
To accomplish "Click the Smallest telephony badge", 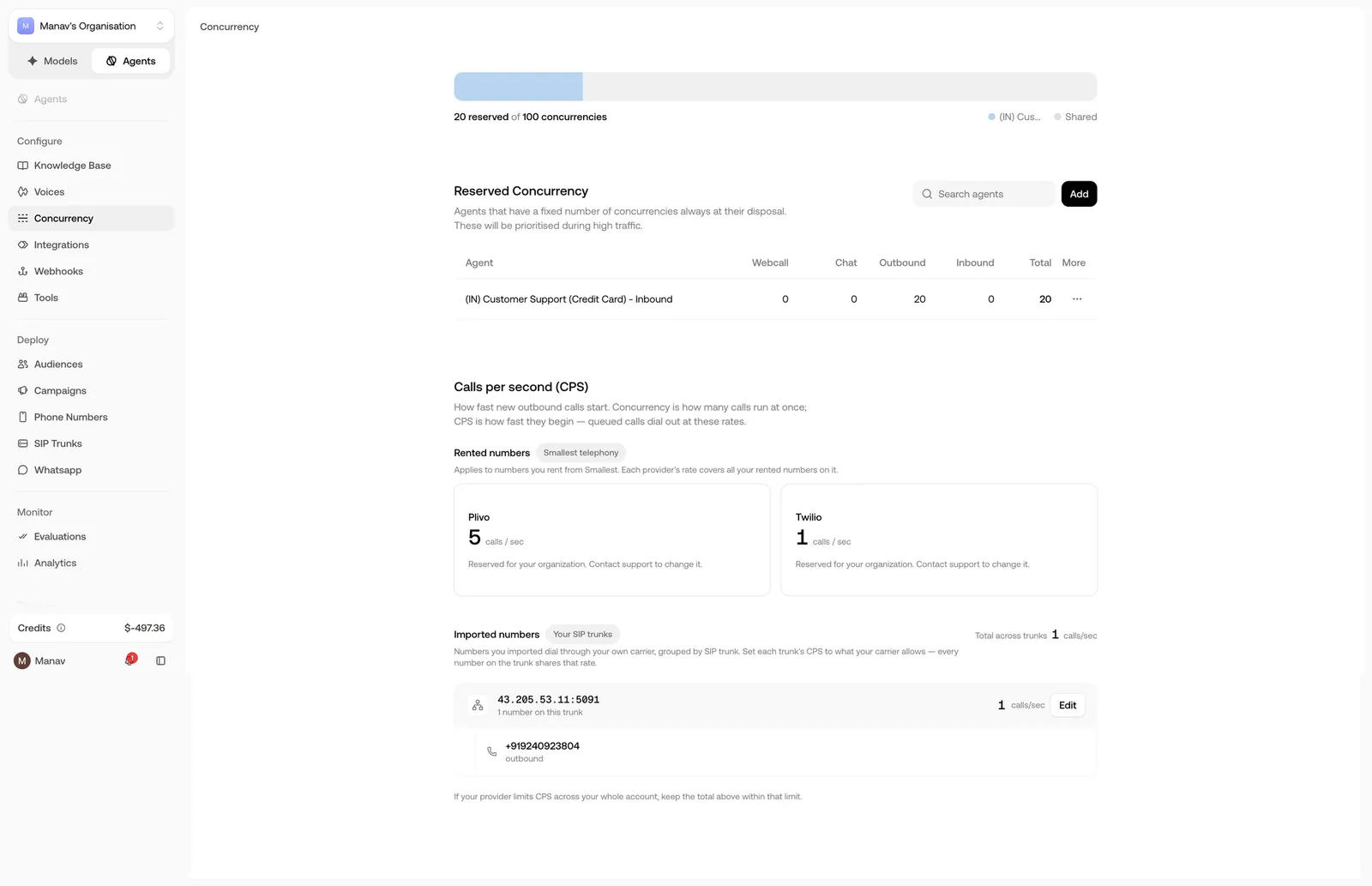I will pos(581,453).
